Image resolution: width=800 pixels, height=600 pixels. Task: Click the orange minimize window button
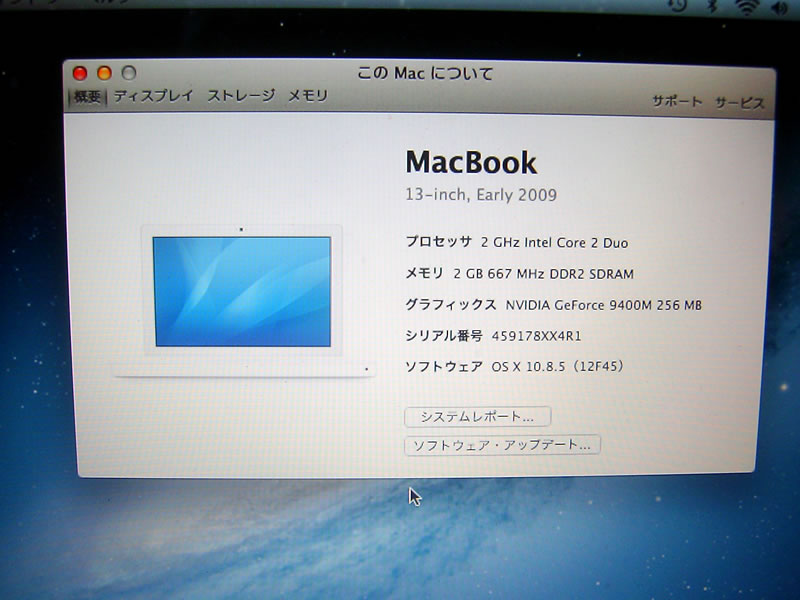(105, 73)
